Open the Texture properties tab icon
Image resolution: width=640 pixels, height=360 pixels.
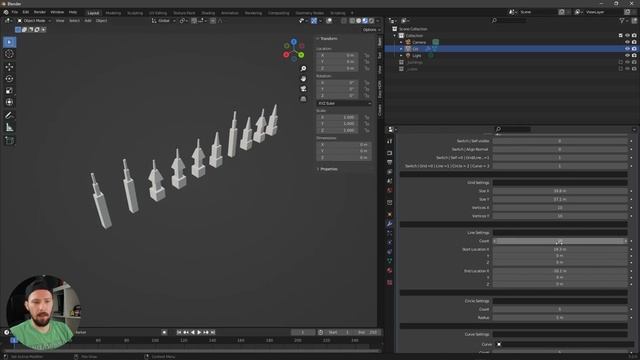click(390, 282)
